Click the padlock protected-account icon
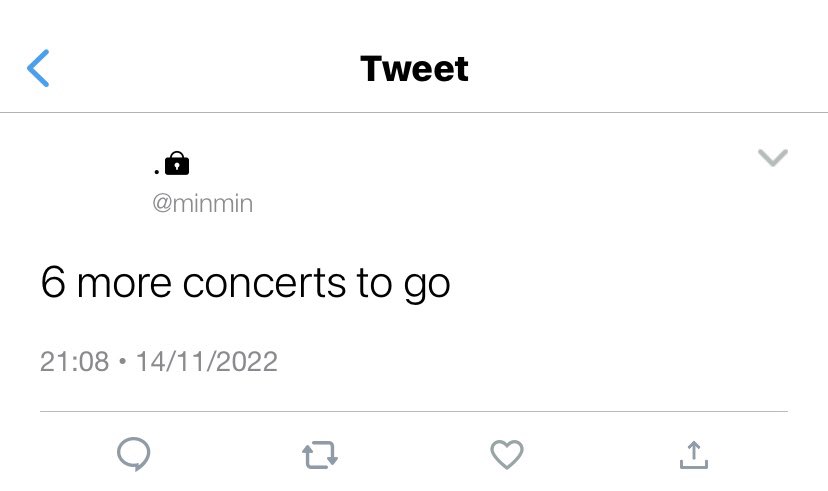Viewport: 828px width, 491px height. pyautogui.click(x=177, y=163)
